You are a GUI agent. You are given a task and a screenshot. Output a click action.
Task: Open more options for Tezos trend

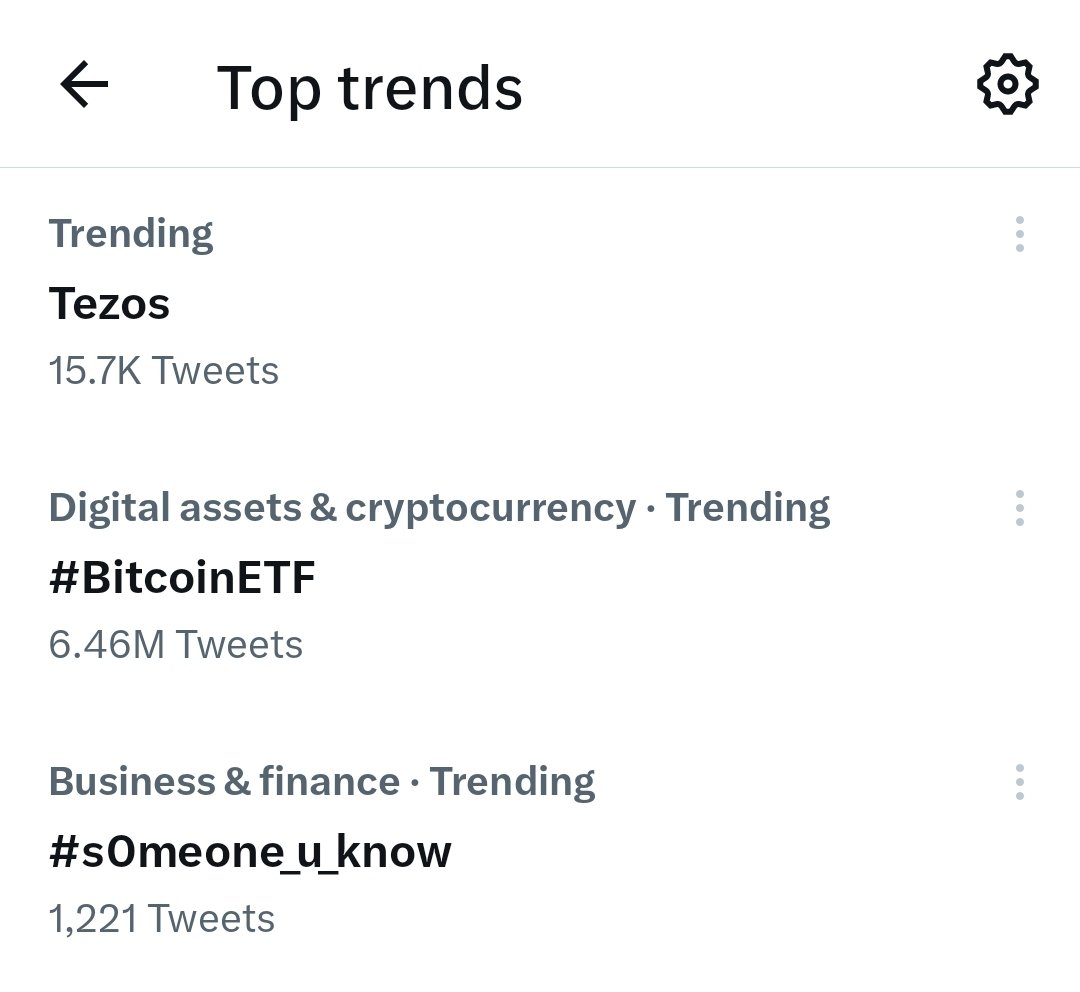(1019, 234)
